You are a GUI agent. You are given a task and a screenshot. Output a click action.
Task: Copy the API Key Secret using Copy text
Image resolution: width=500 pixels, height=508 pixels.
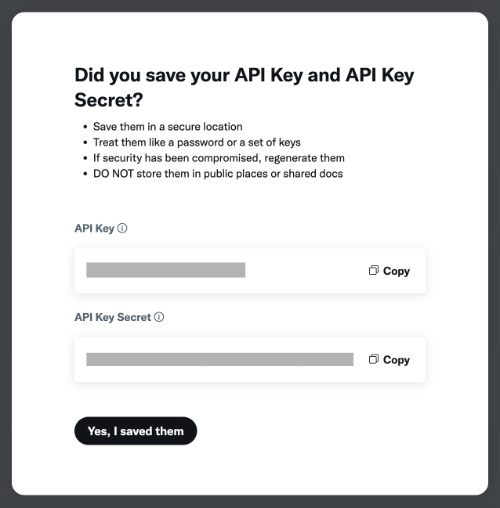point(396,360)
